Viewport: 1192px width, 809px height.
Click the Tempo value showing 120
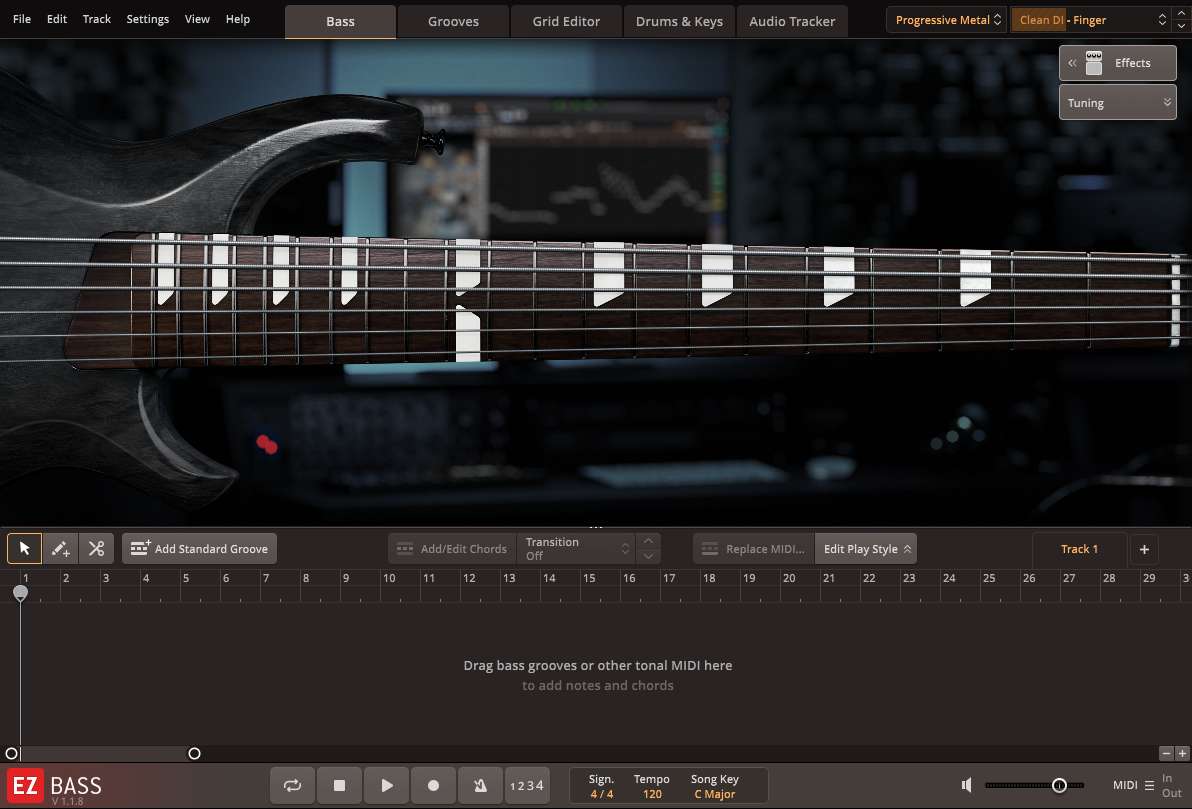651,792
